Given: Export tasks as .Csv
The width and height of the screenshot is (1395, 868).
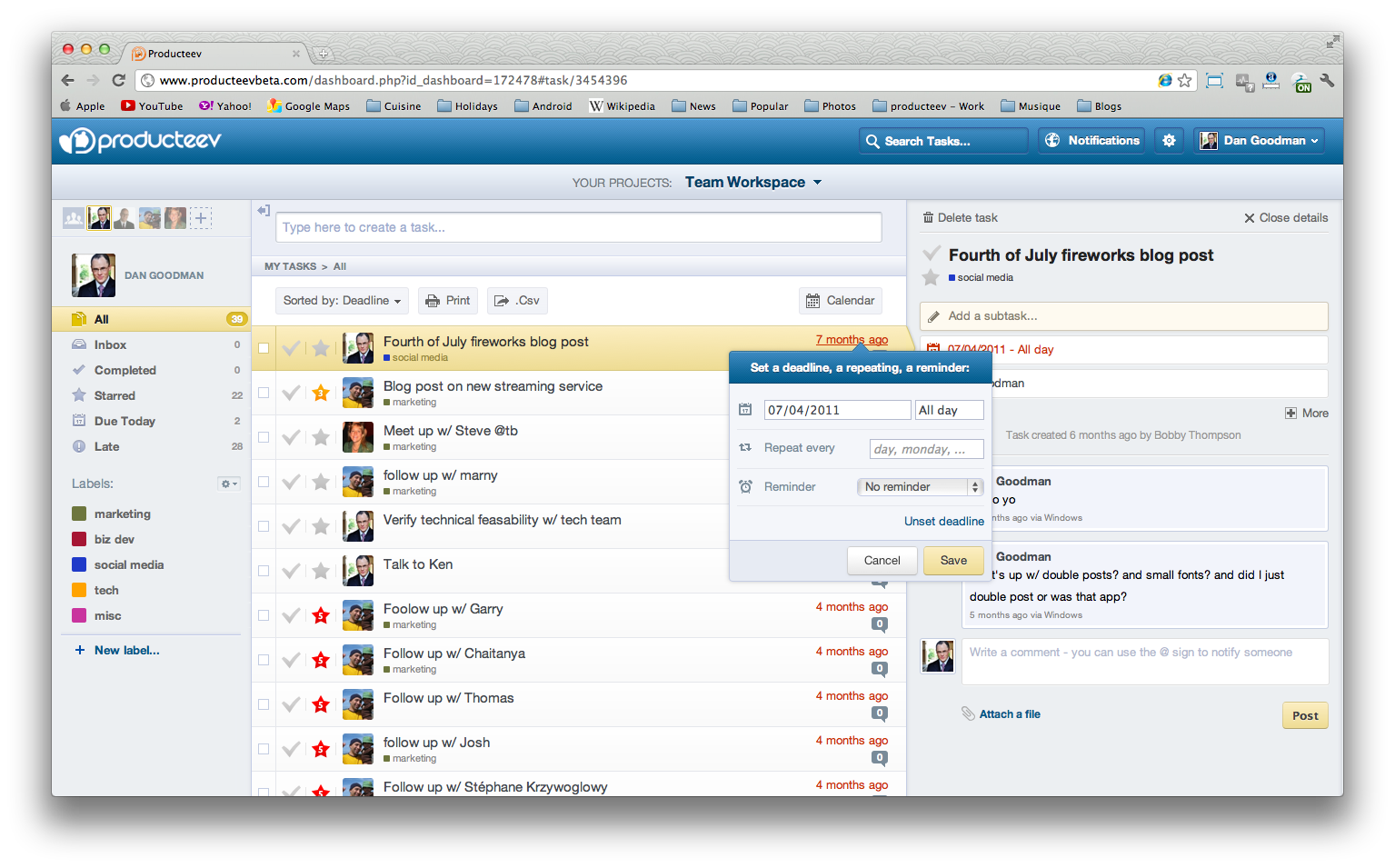Looking at the screenshot, I should click(x=517, y=301).
